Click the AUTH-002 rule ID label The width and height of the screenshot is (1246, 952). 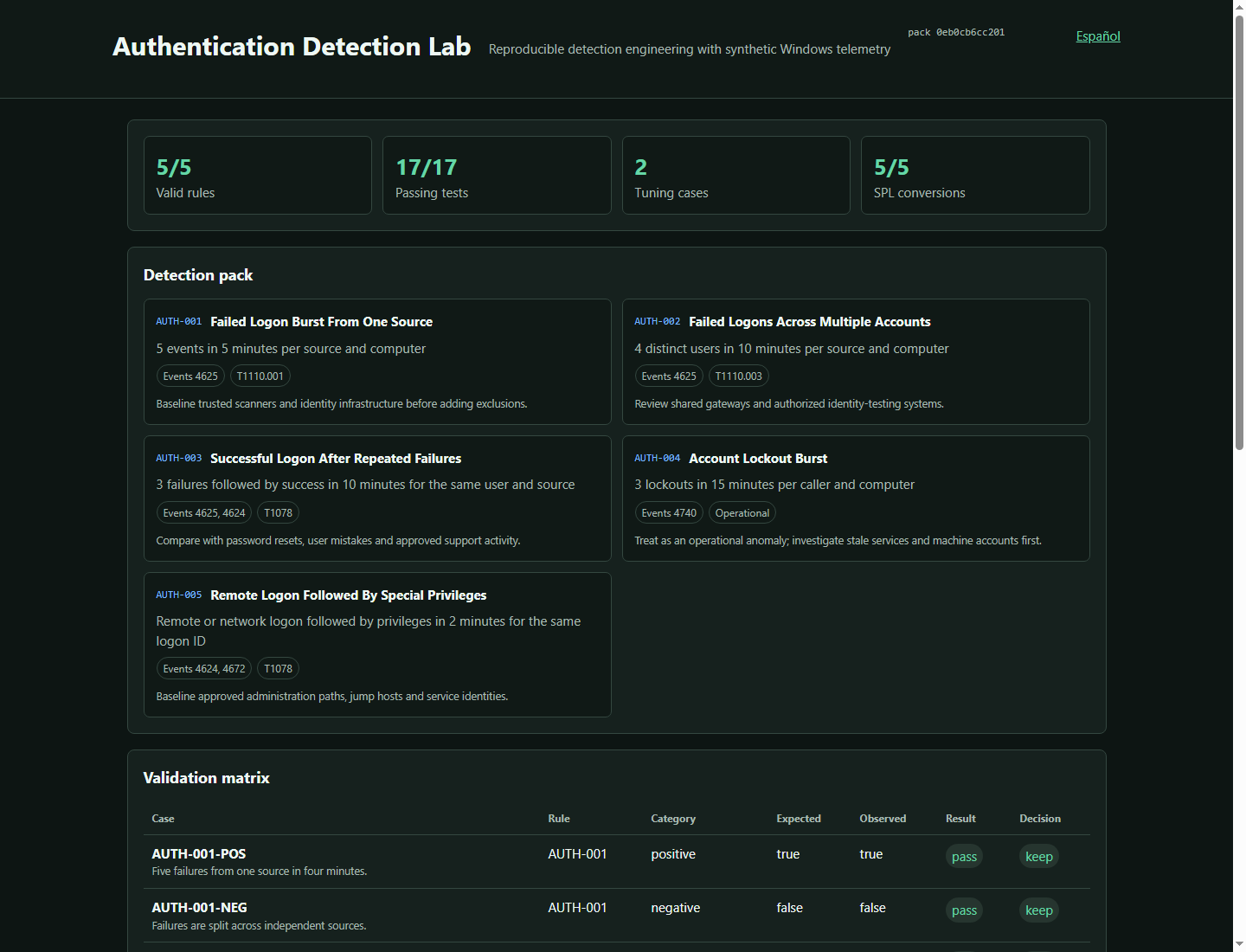[658, 321]
